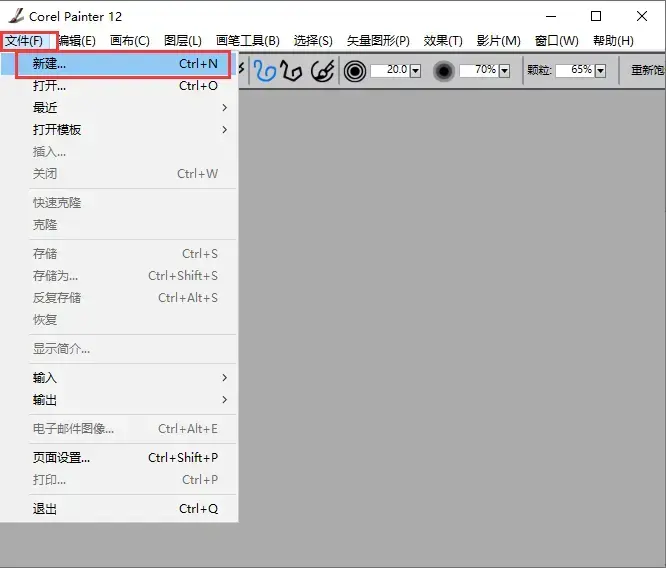The image size is (666, 568).
Task: Close the Corel Painter window
Action: [x=642, y=17]
